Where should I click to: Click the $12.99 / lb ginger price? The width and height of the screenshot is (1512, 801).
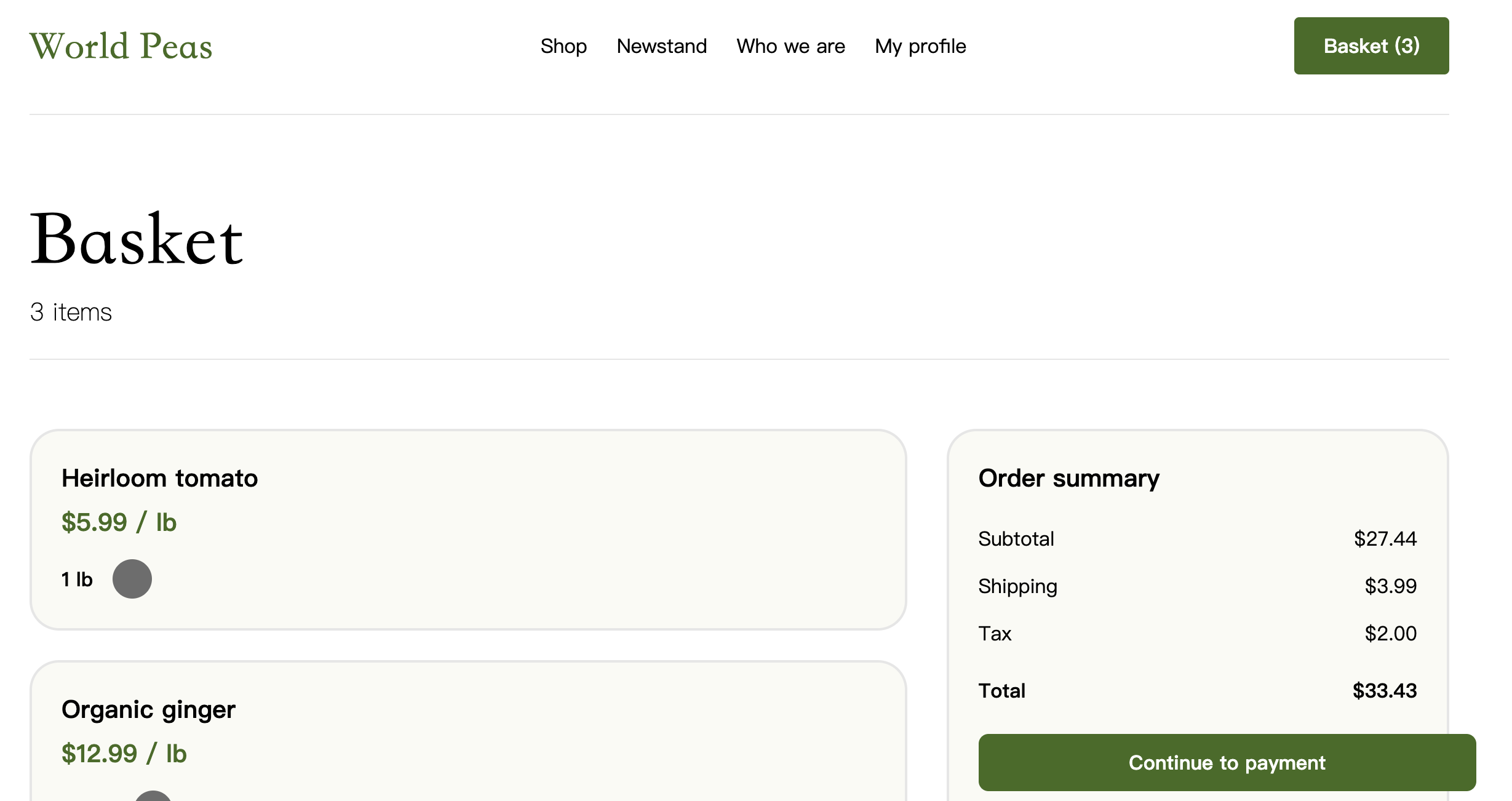tap(124, 754)
